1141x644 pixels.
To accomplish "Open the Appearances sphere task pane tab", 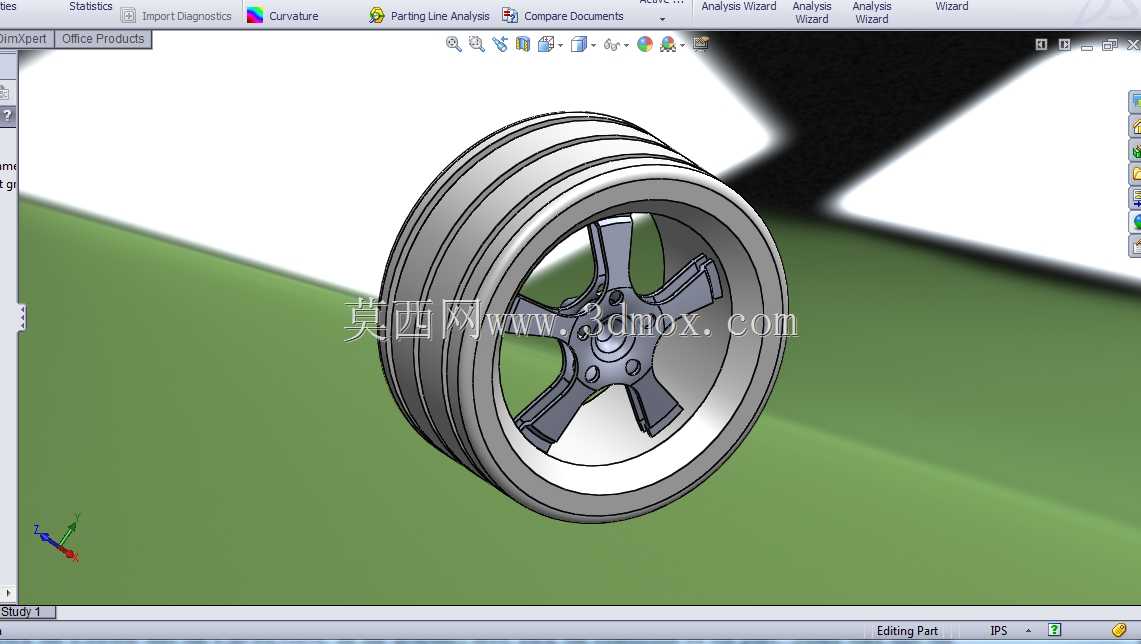I will click(x=1134, y=221).
